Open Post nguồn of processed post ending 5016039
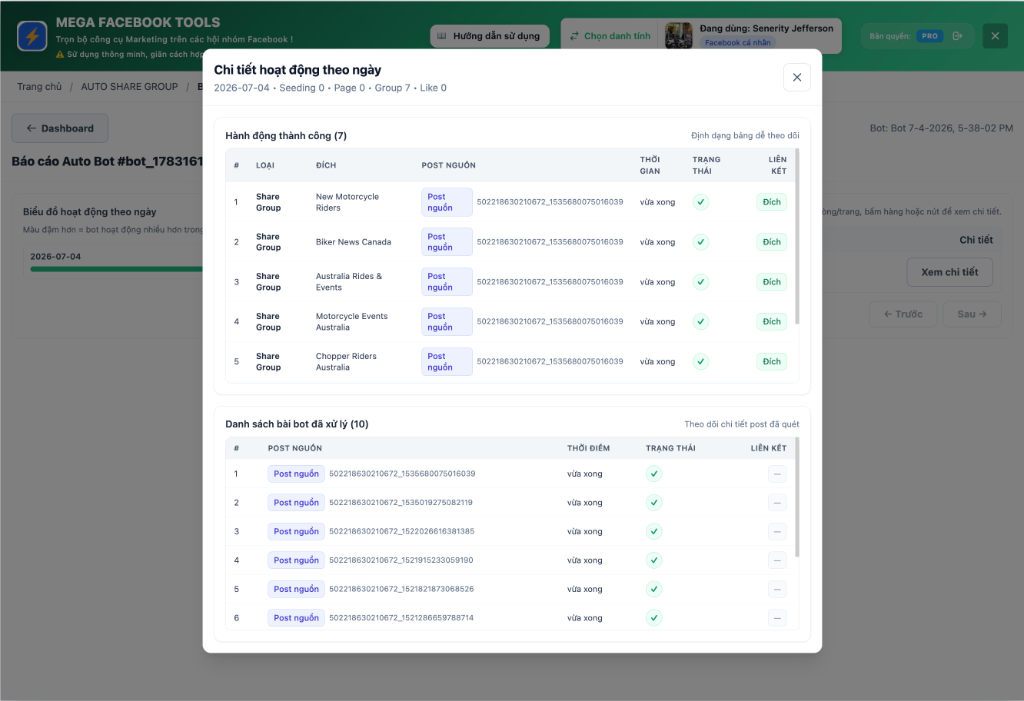 point(296,474)
